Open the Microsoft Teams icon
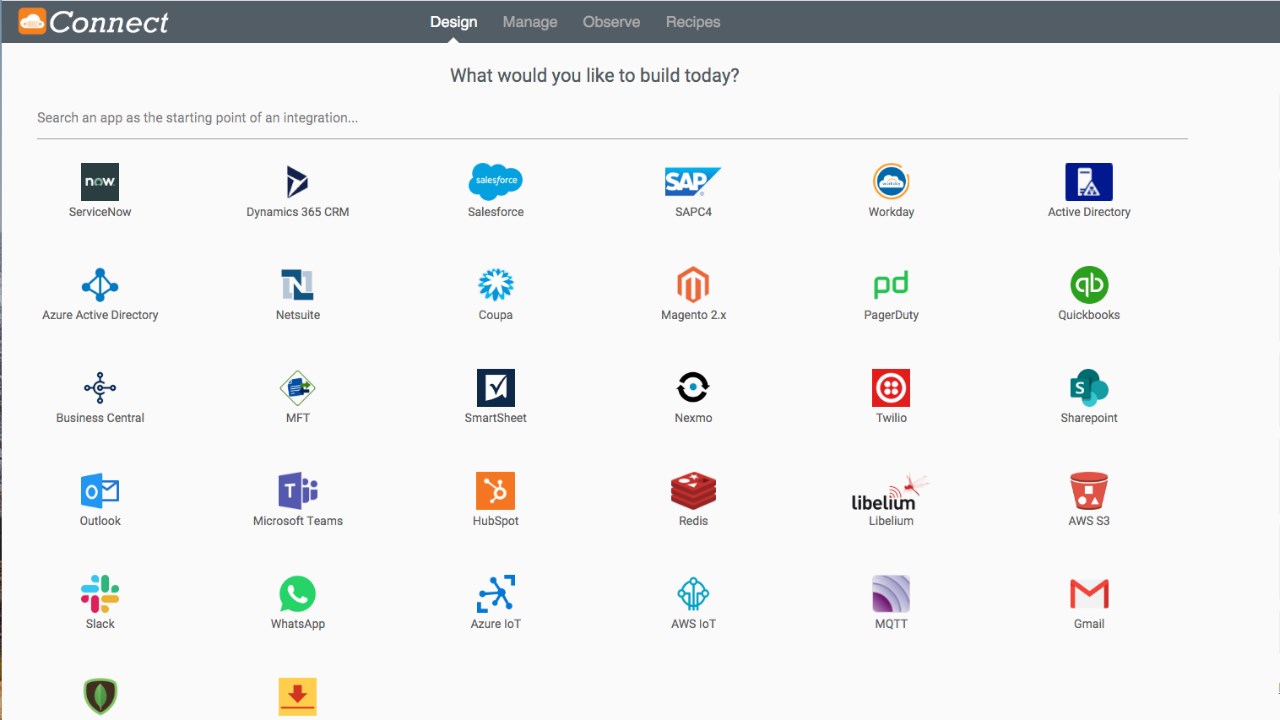The height and width of the screenshot is (720, 1280). pos(298,491)
